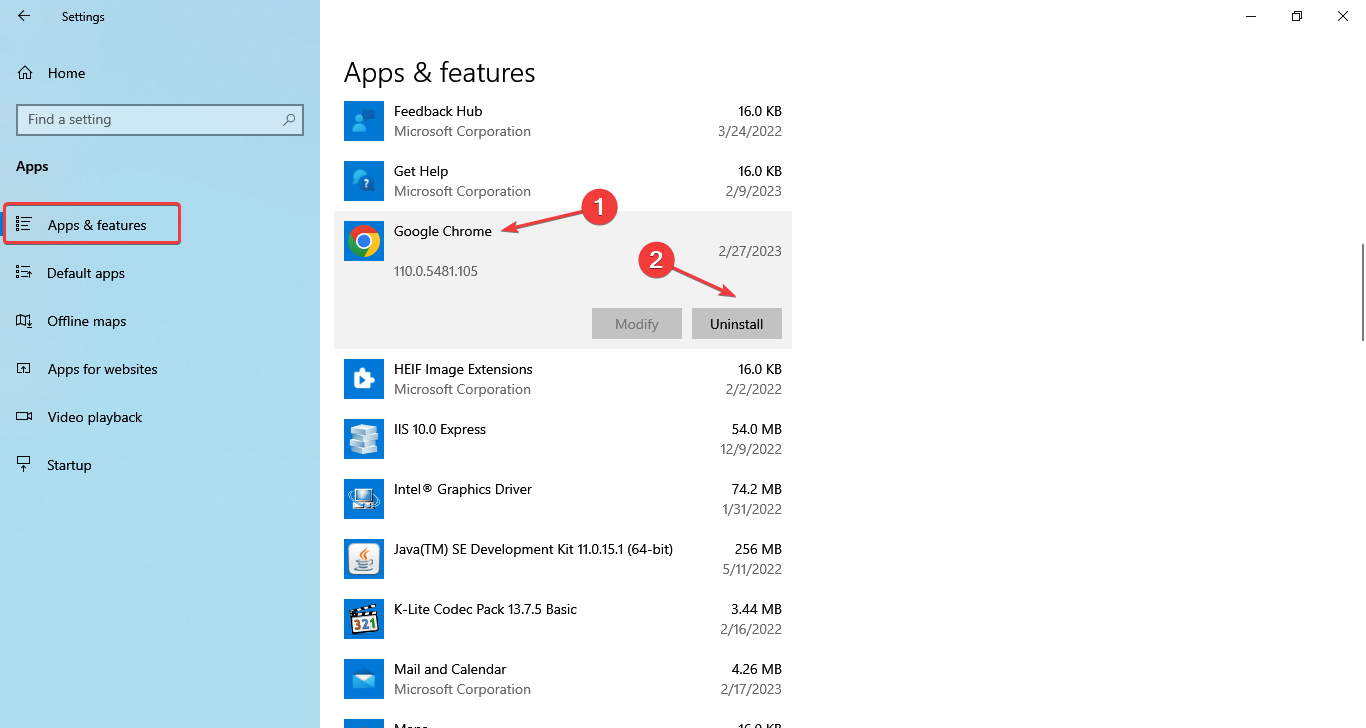Select the Feedback Hub icon
Screen dimensions: 1366x728
click(x=363, y=121)
